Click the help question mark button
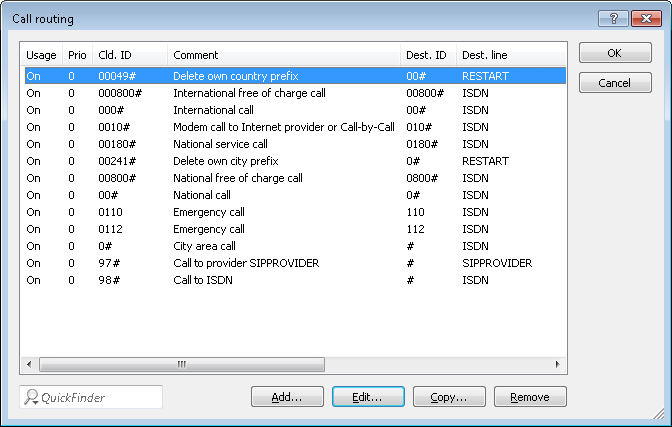Viewport: 672px width, 427px height. pos(612,18)
